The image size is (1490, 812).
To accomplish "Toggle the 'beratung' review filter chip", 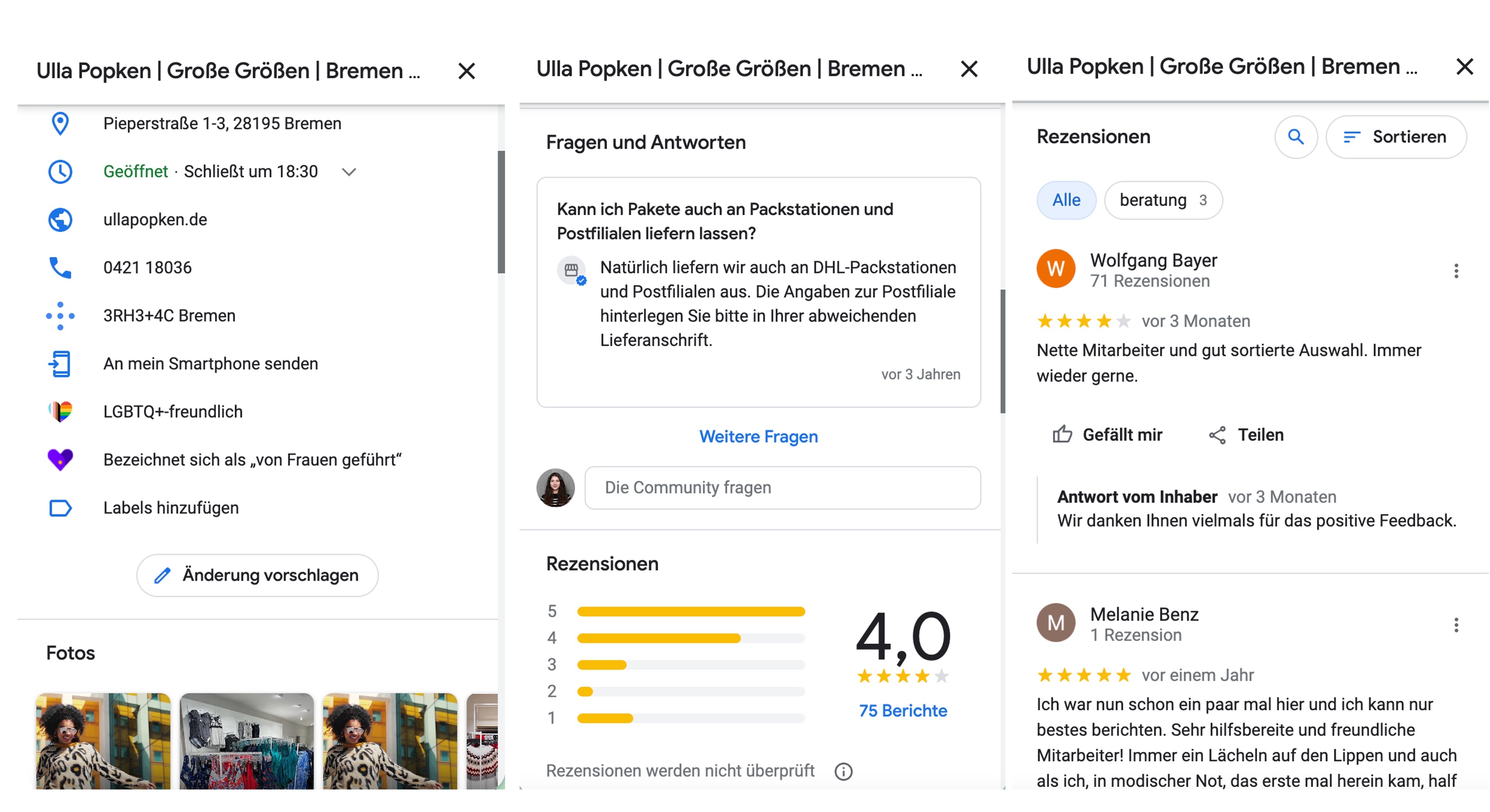I will click(x=1163, y=200).
